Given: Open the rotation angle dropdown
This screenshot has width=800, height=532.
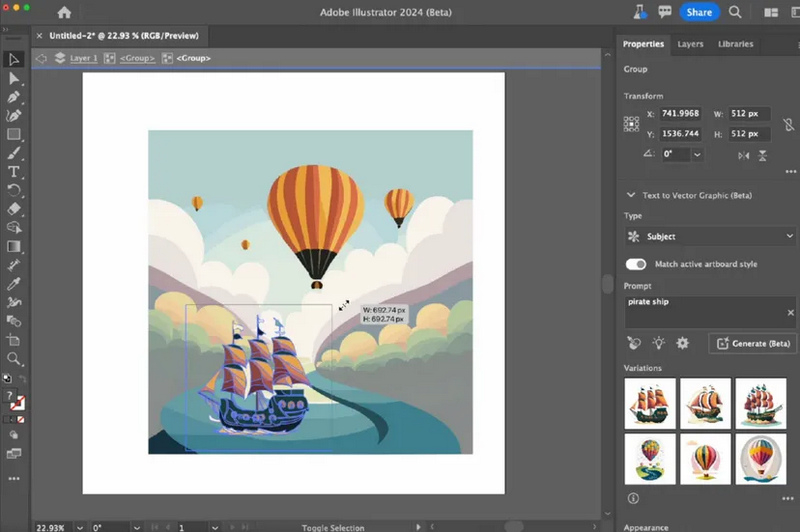Looking at the screenshot, I should [x=697, y=155].
